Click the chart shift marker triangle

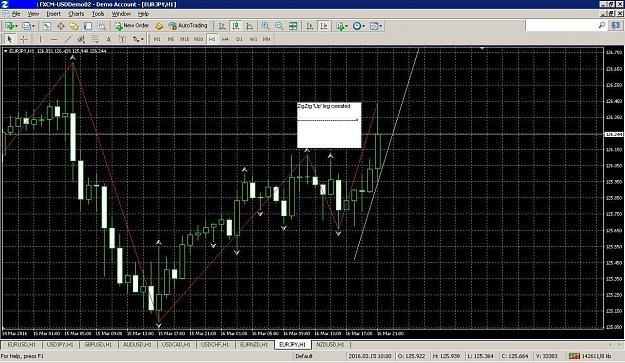point(482,49)
